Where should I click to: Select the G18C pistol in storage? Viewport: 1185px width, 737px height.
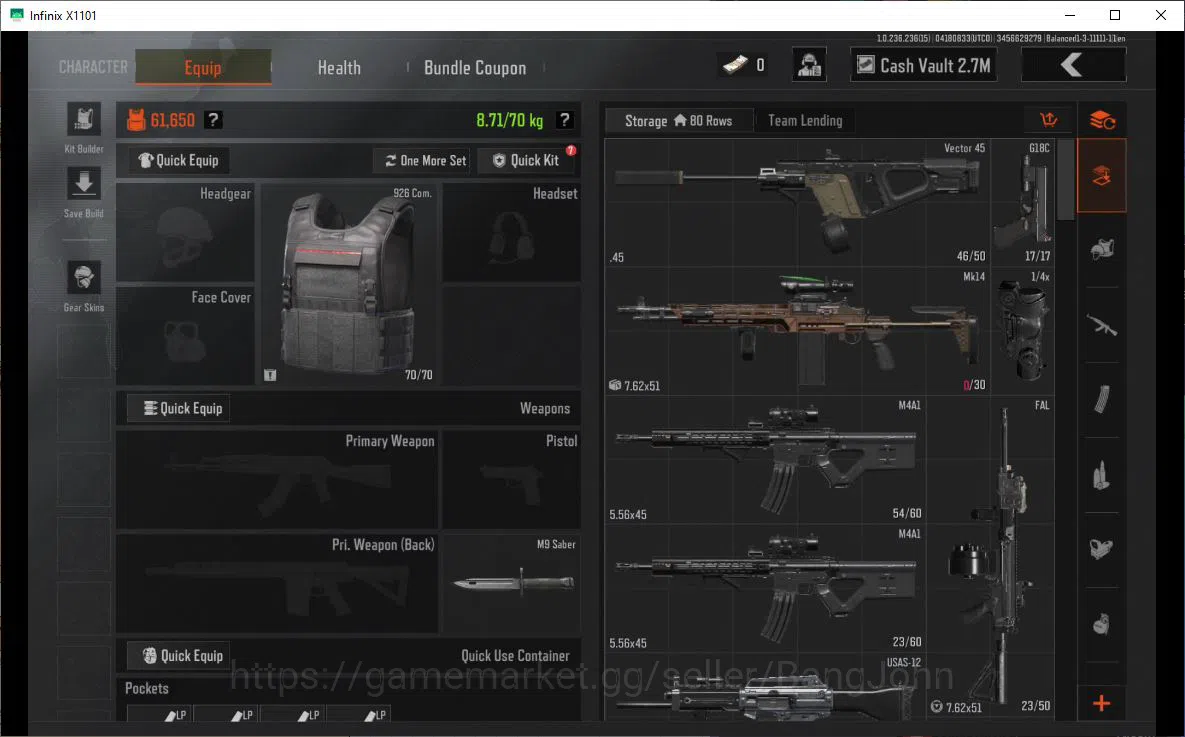pyautogui.click(x=1023, y=202)
